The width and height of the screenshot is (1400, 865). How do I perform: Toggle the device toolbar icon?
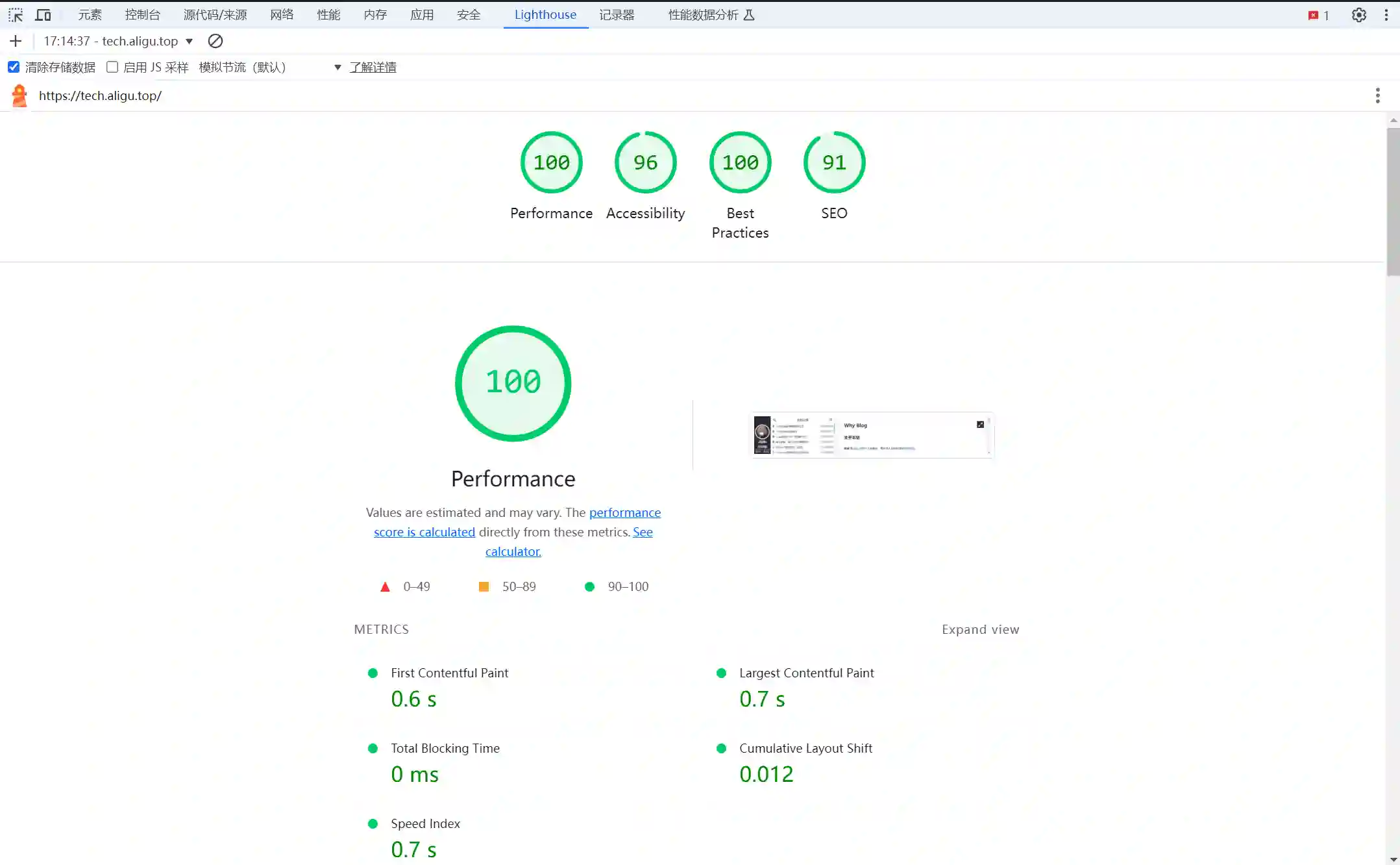(x=43, y=15)
